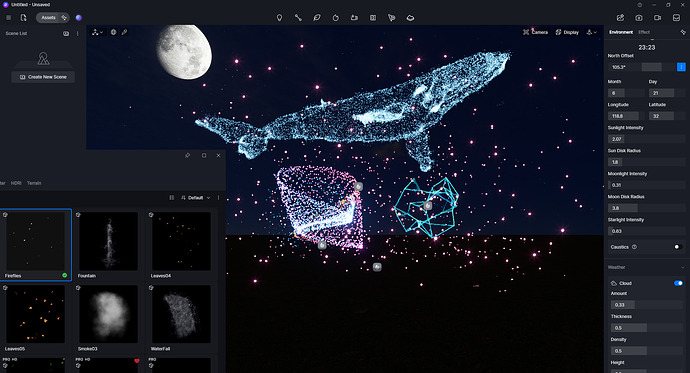Click the Display button in viewport
This screenshot has width=690, height=373.
(x=567, y=32)
